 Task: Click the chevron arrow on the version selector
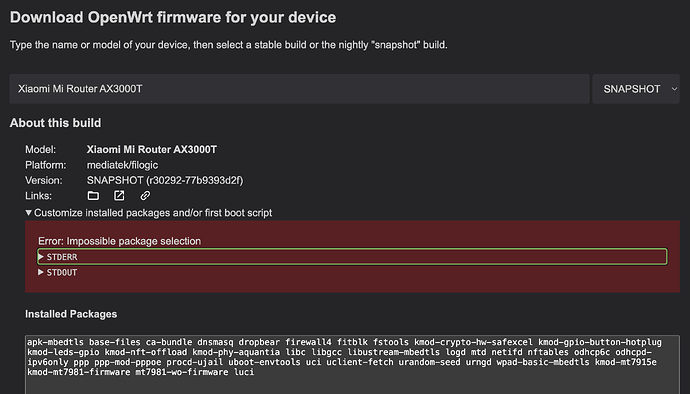[x=674, y=89]
